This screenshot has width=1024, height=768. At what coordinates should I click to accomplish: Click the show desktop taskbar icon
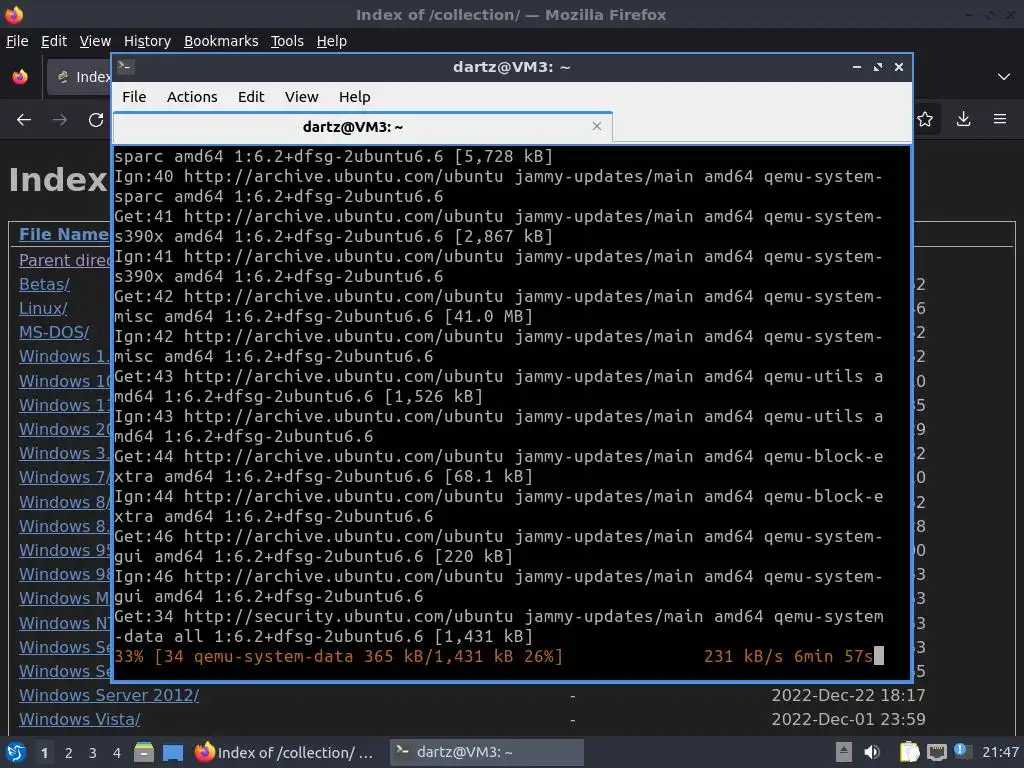(173, 752)
